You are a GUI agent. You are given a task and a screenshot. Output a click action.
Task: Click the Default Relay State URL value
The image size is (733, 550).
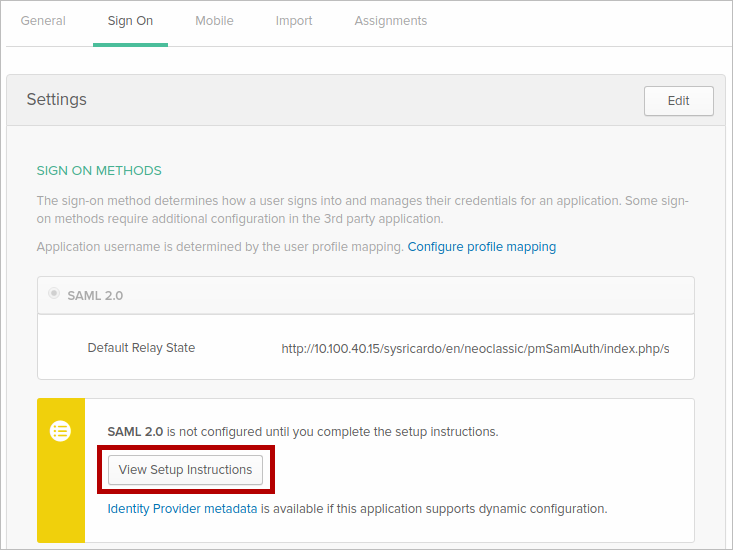pyautogui.click(x=475, y=349)
